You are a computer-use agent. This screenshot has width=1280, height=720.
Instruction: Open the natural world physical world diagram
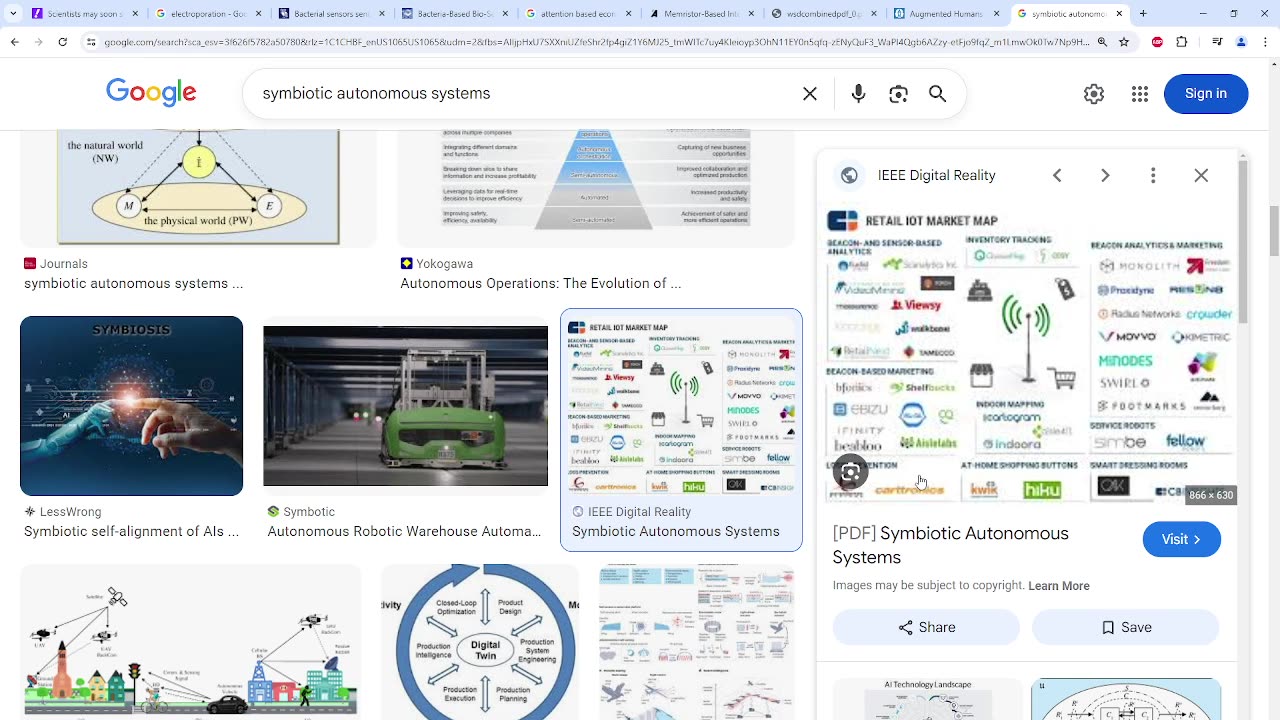[198, 188]
